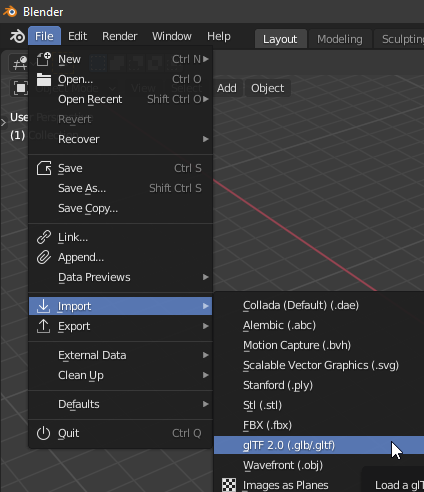Click the Export upload-arrow icon

[43, 326]
